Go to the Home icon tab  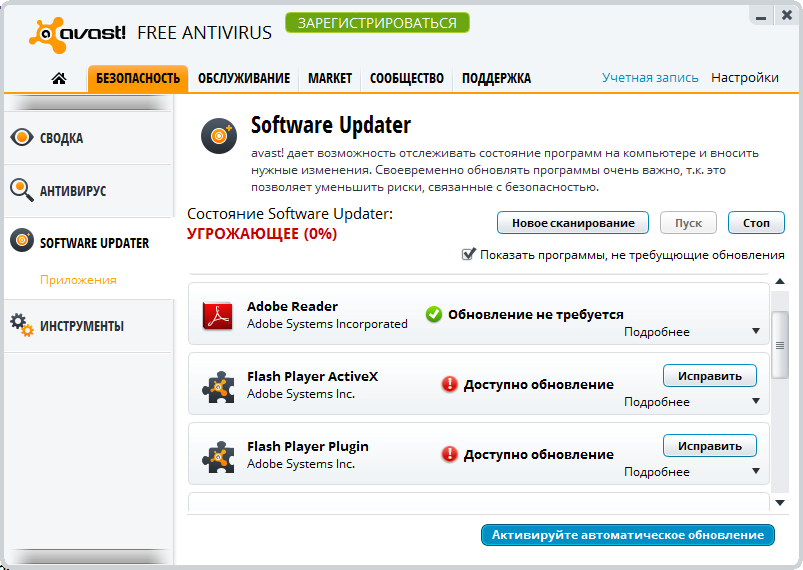pos(59,78)
